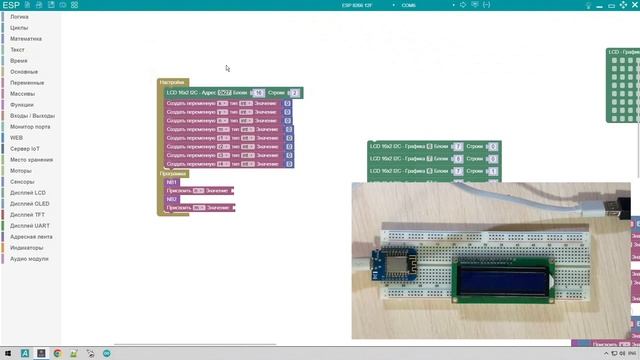The width and height of the screenshot is (640, 360).
Task: Open the Windows Start menu
Action: click(7, 353)
